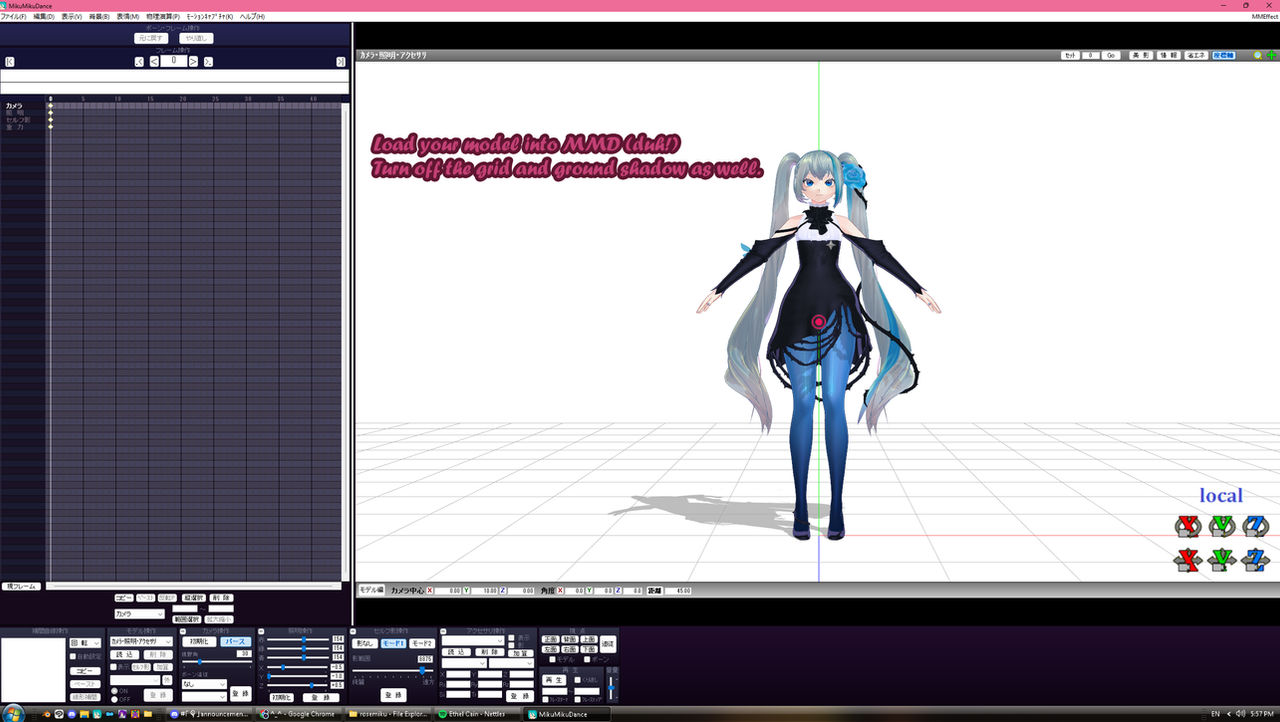Click the パース perspective button
Image resolution: width=1280 pixels, height=722 pixels.
[236, 642]
